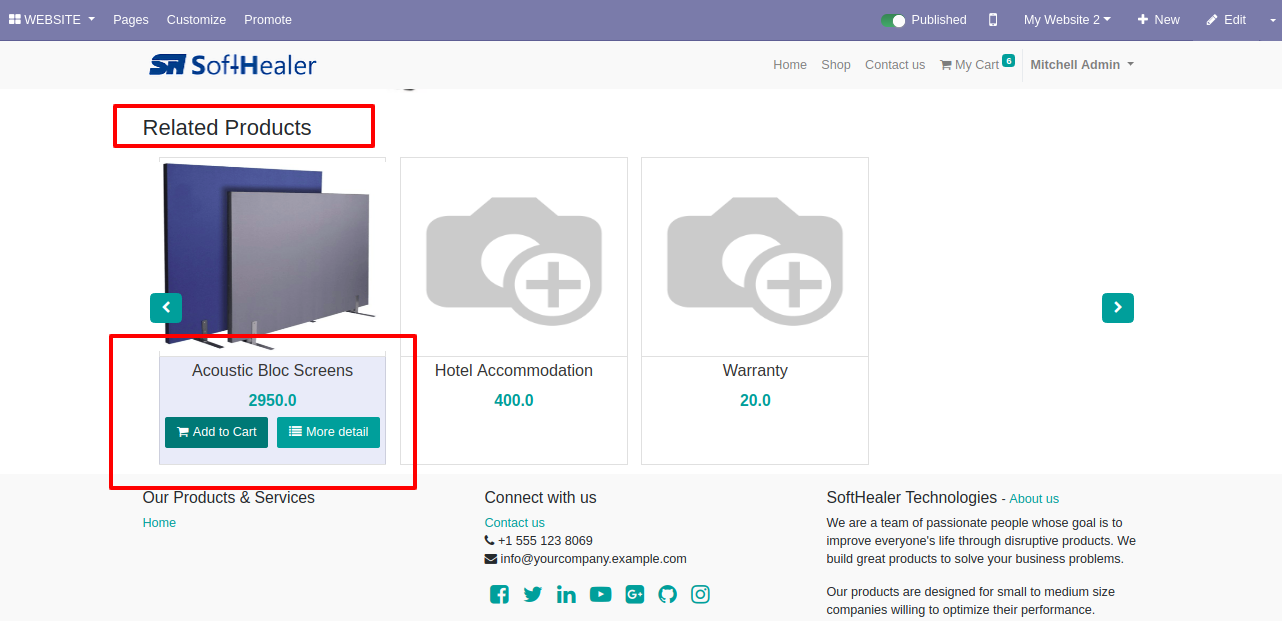Image resolution: width=1282 pixels, height=621 pixels.
Task: Click the footer Home link
Action: click(x=159, y=523)
